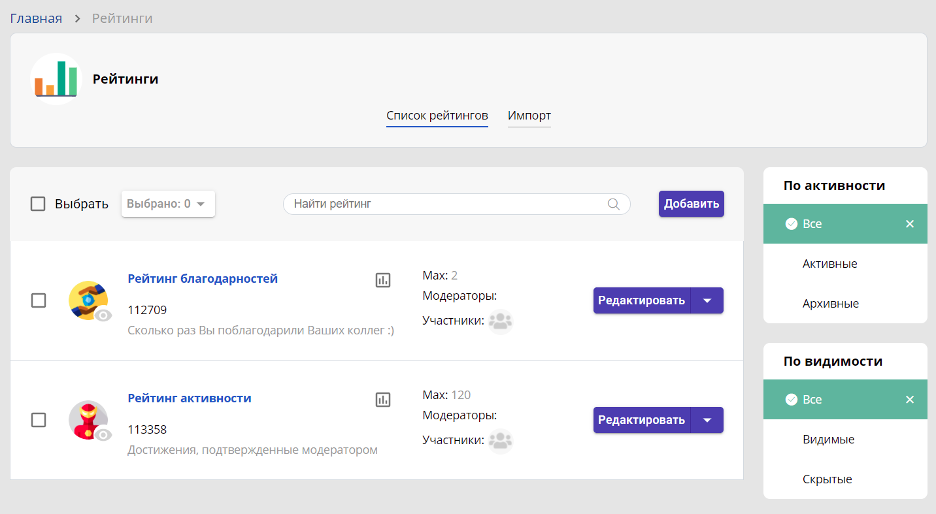Toggle the 'Выбрать' select-all checkbox

pos(38,204)
